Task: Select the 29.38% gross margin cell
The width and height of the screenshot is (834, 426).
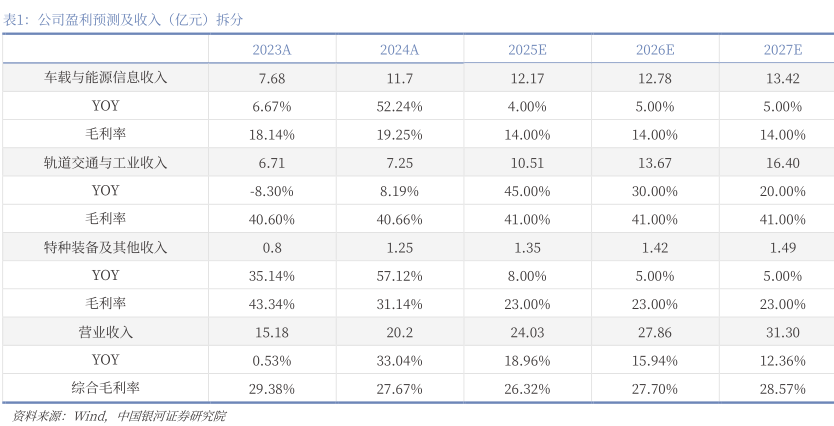Action: (272, 388)
